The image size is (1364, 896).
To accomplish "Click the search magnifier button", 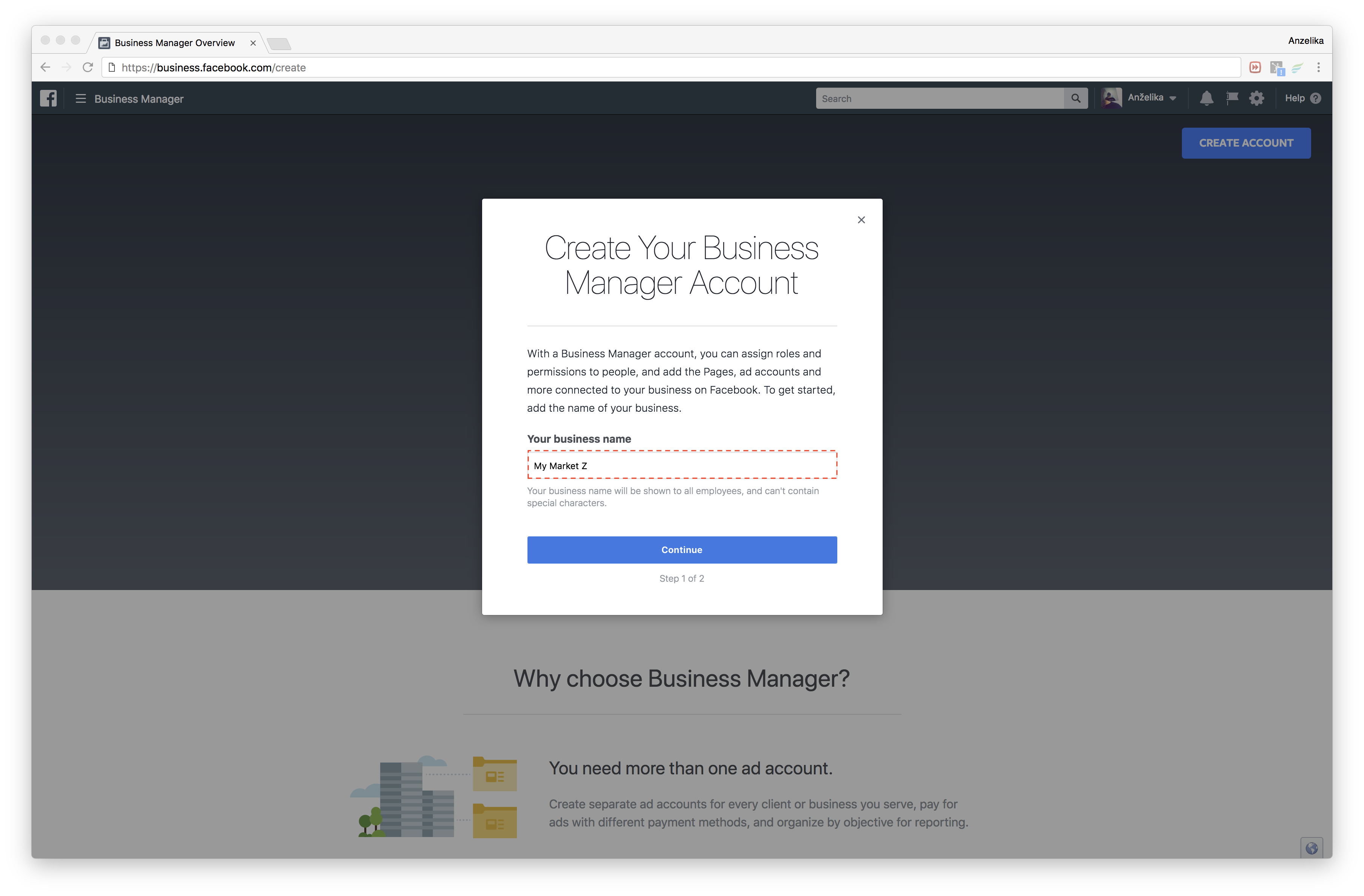I will coord(1076,99).
